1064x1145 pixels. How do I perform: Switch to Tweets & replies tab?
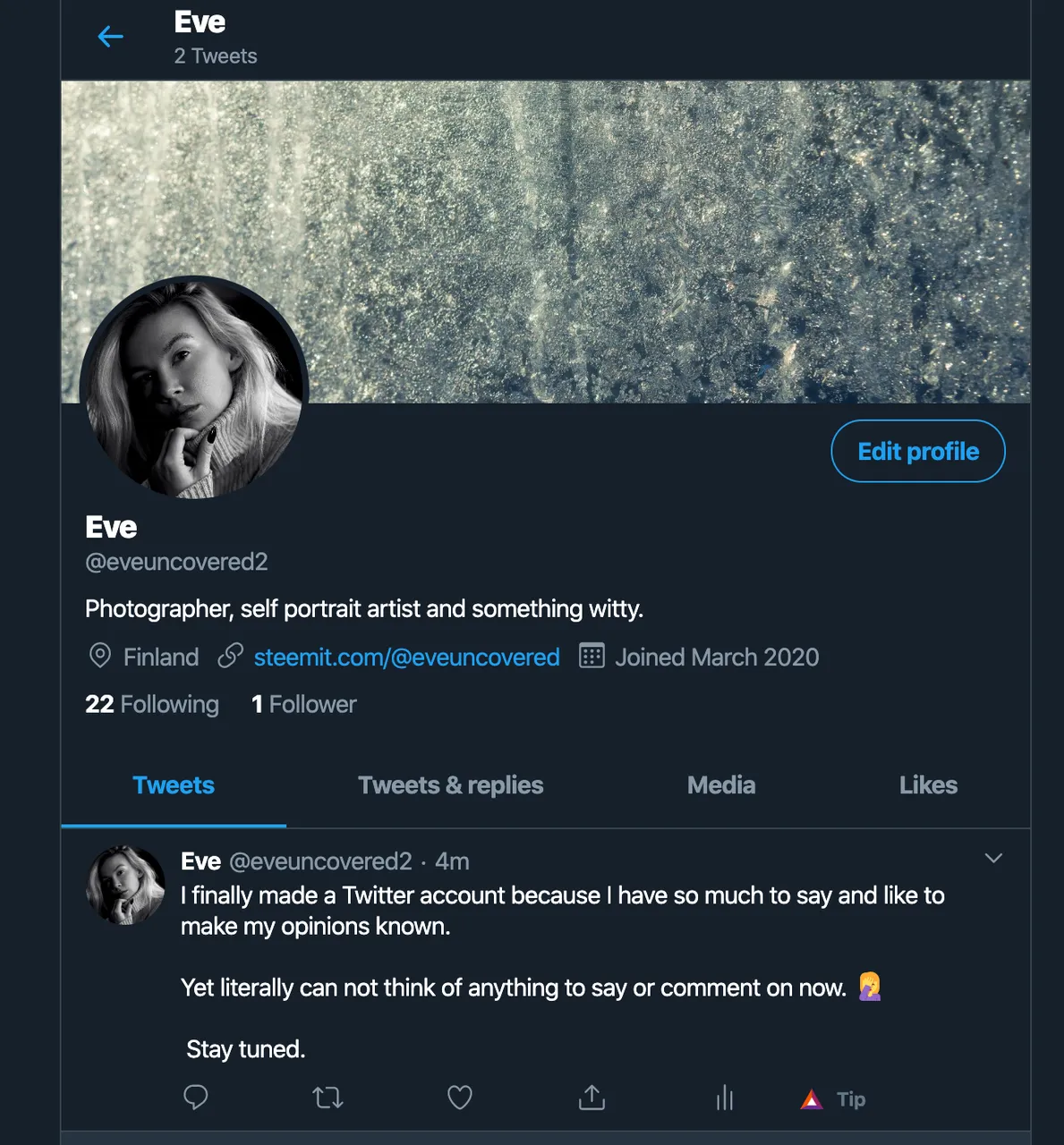450,785
